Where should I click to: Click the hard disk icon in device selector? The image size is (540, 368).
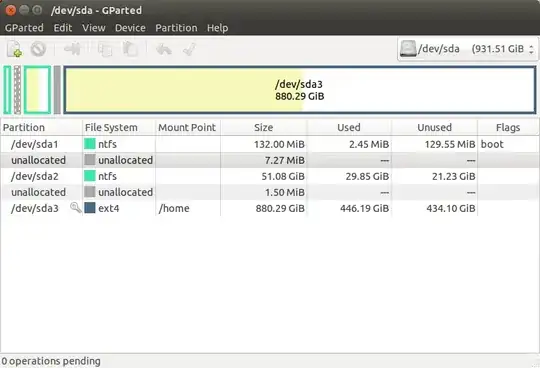coord(408,49)
